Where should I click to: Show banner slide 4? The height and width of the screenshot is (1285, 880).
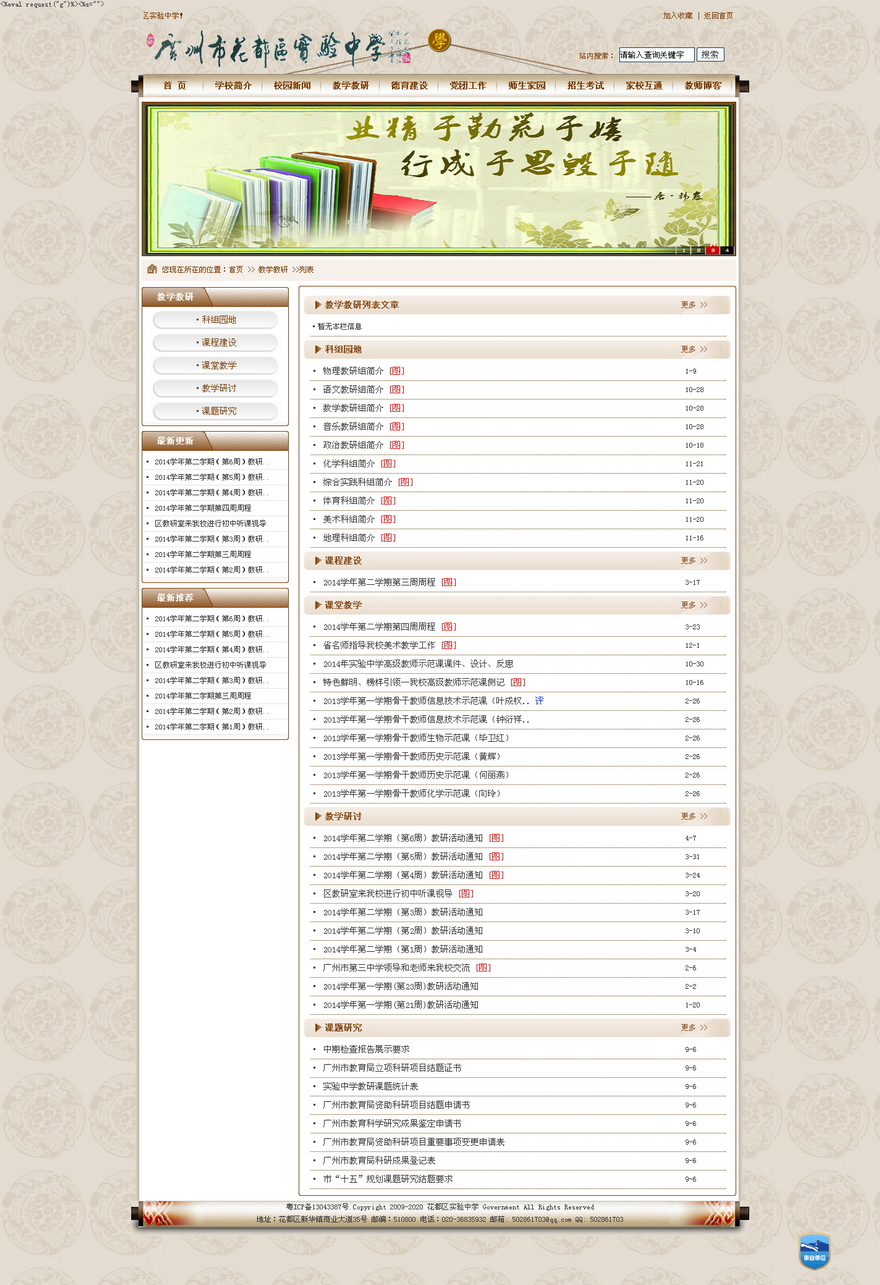click(727, 250)
